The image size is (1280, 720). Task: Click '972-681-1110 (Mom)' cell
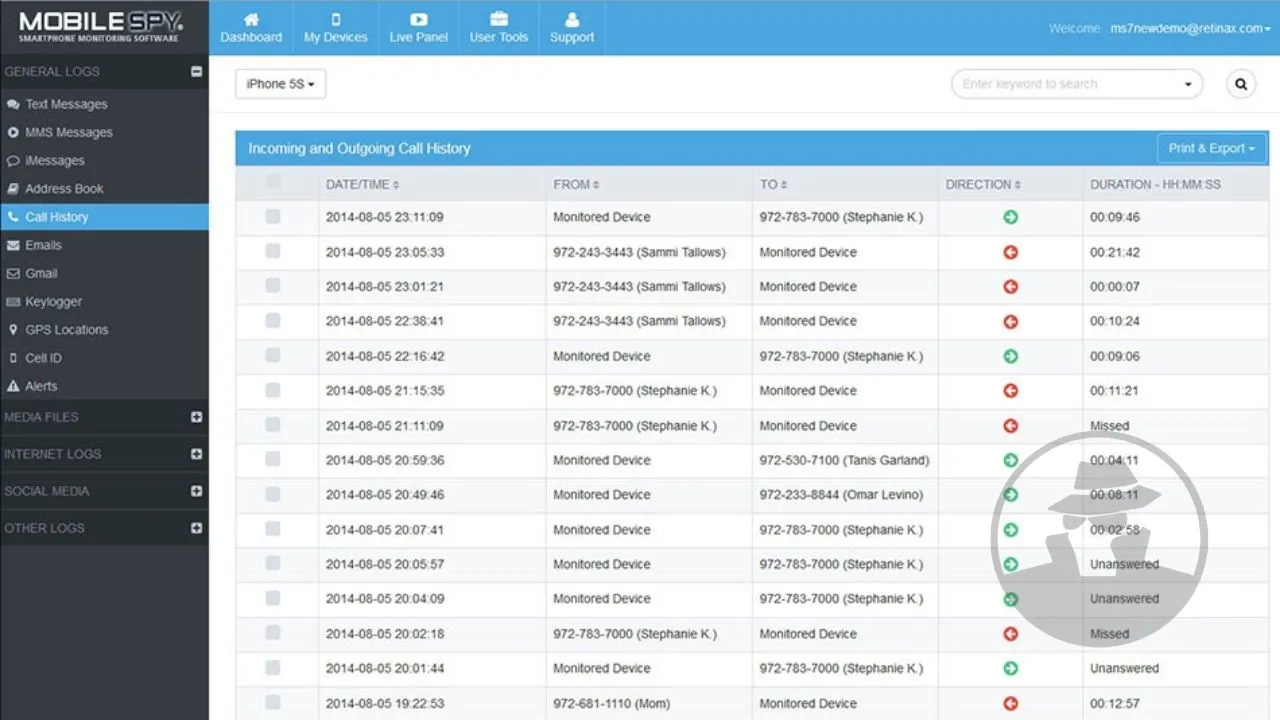coord(649,703)
